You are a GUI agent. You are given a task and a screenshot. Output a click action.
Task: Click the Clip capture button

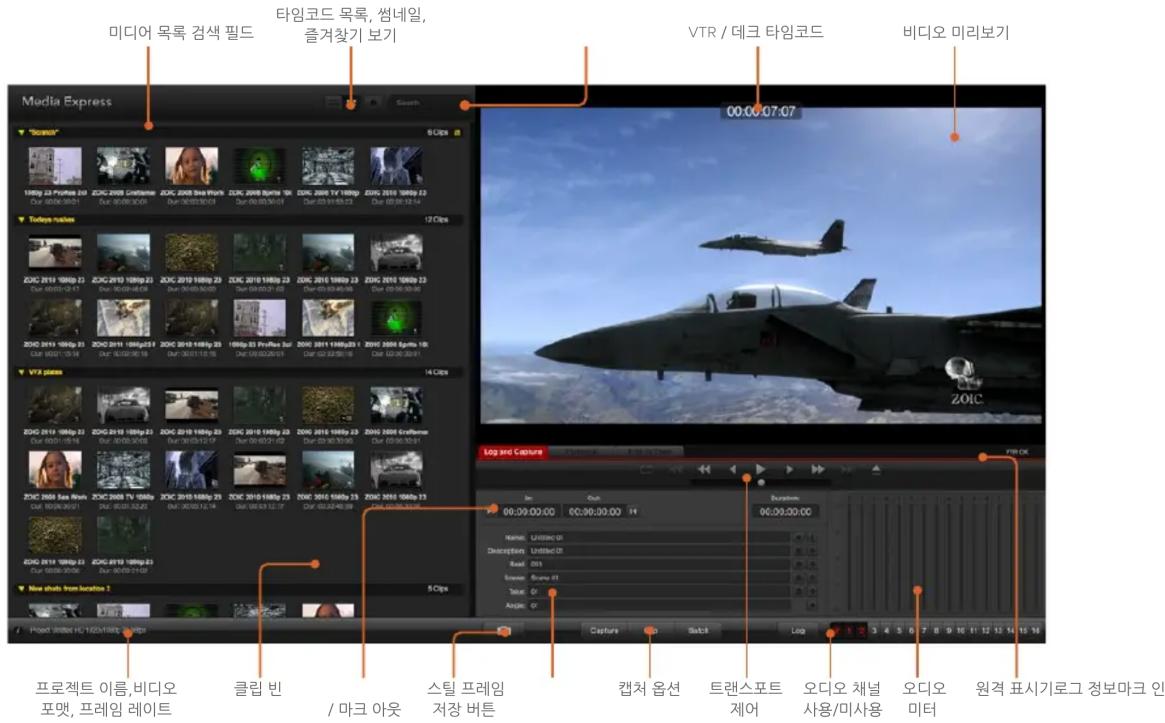coord(651,631)
